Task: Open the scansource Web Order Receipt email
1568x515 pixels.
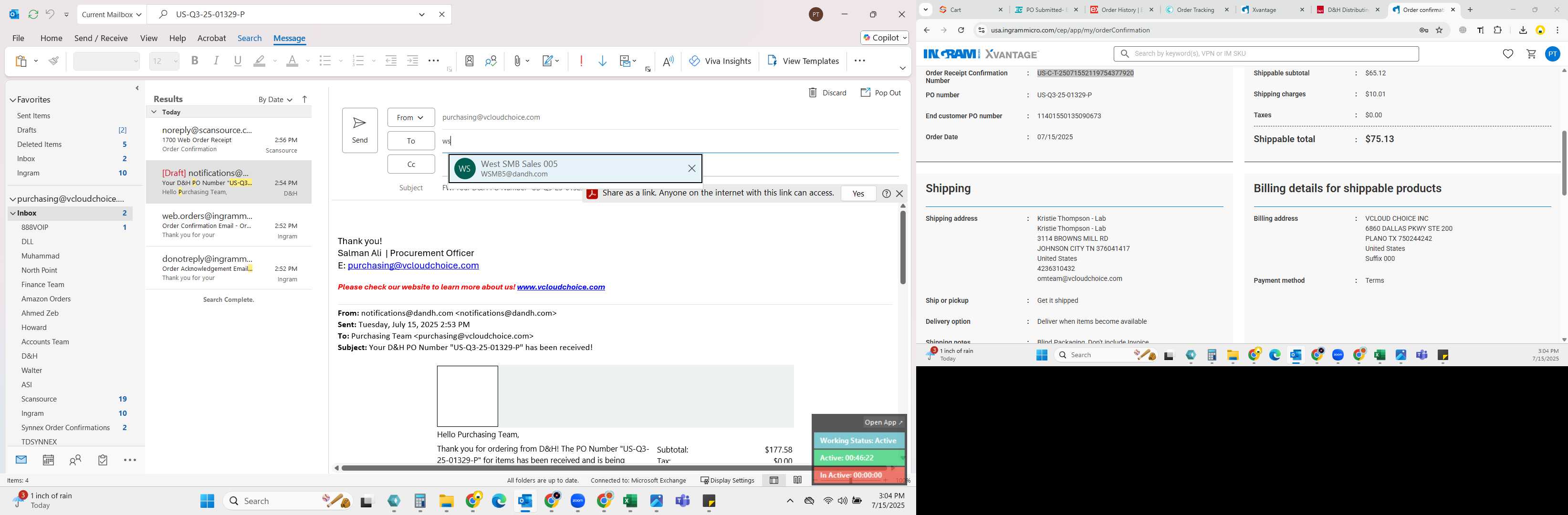Action: tap(229, 139)
